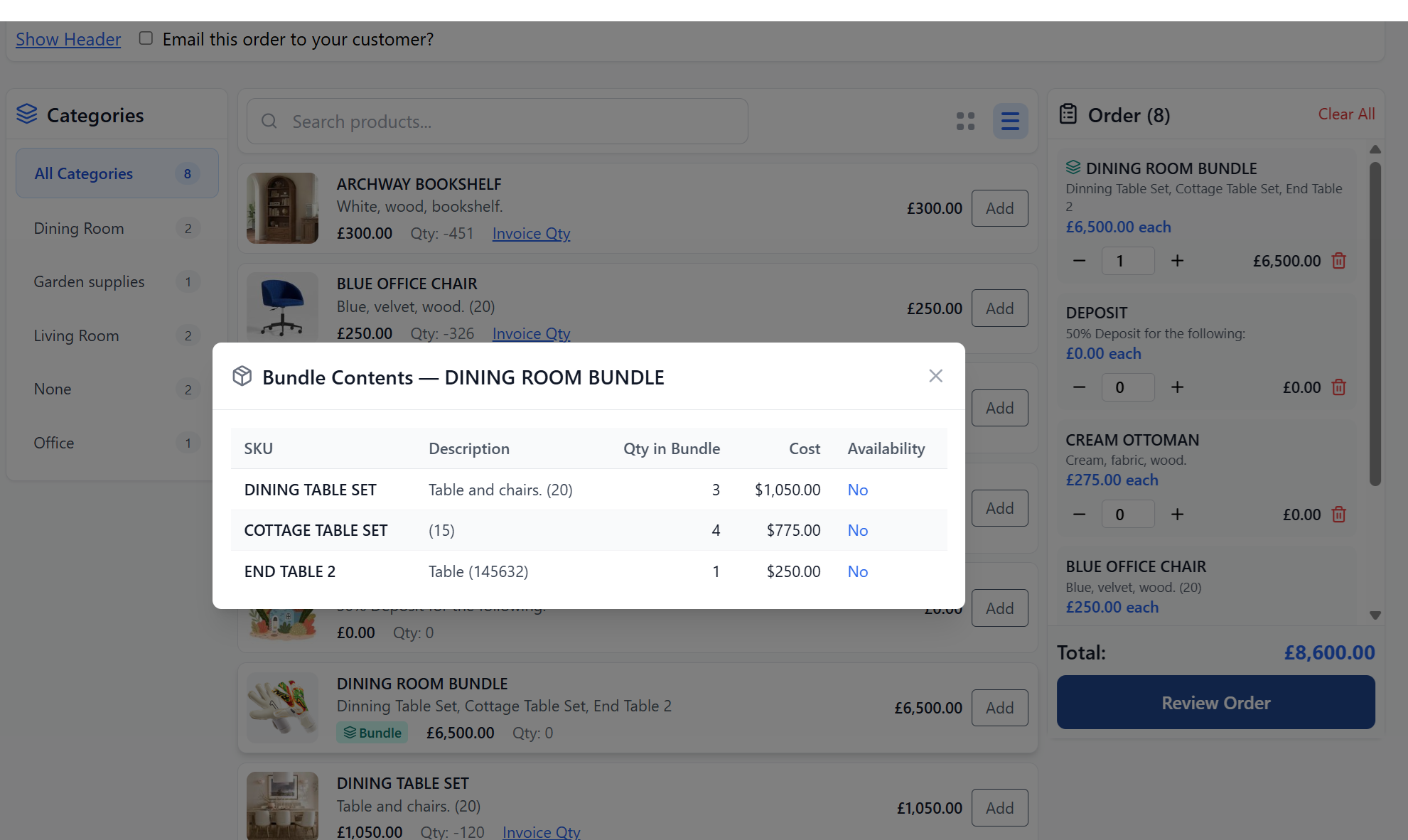Switch to grid view layout
This screenshot has width=1408, height=840.
point(965,122)
